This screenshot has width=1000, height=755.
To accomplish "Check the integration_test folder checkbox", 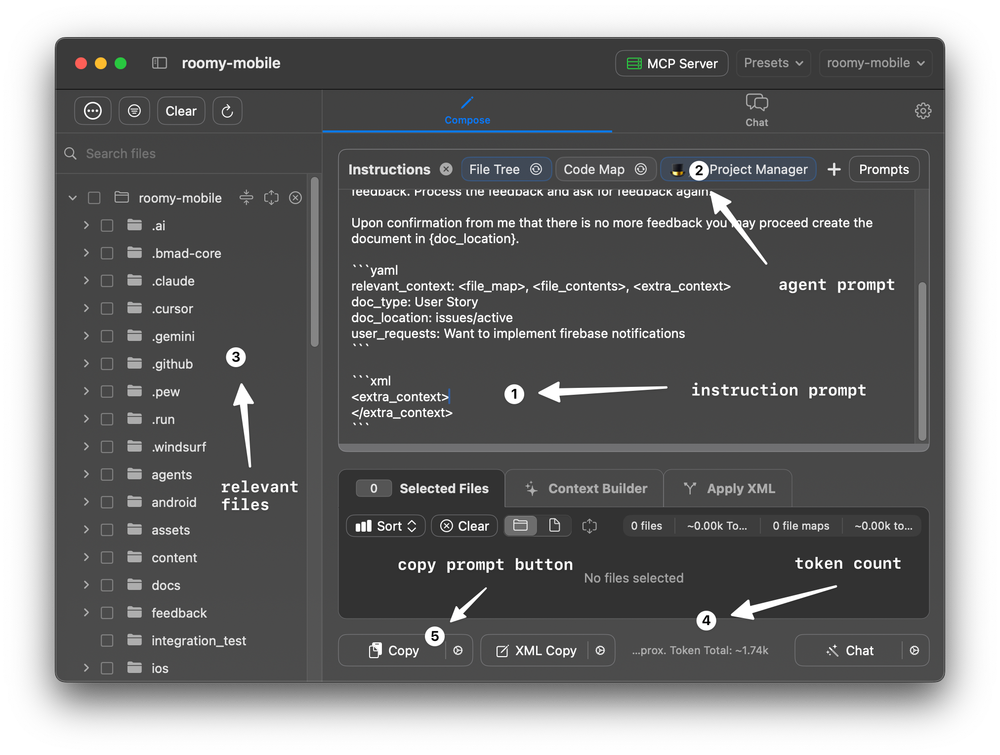I will (x=107, y=640).
